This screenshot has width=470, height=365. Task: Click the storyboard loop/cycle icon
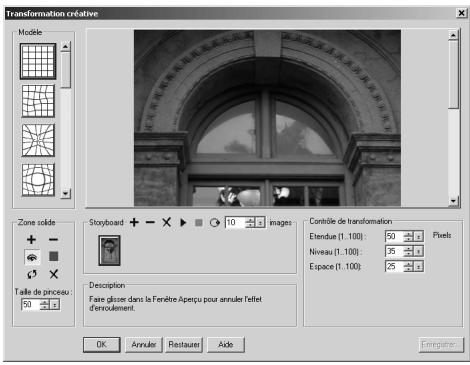215,223
